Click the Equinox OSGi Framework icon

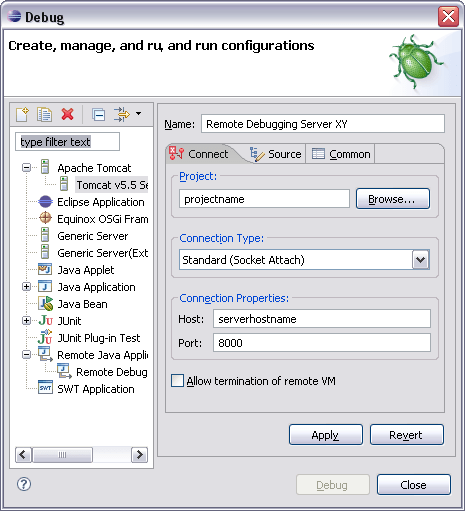(45, 218)
